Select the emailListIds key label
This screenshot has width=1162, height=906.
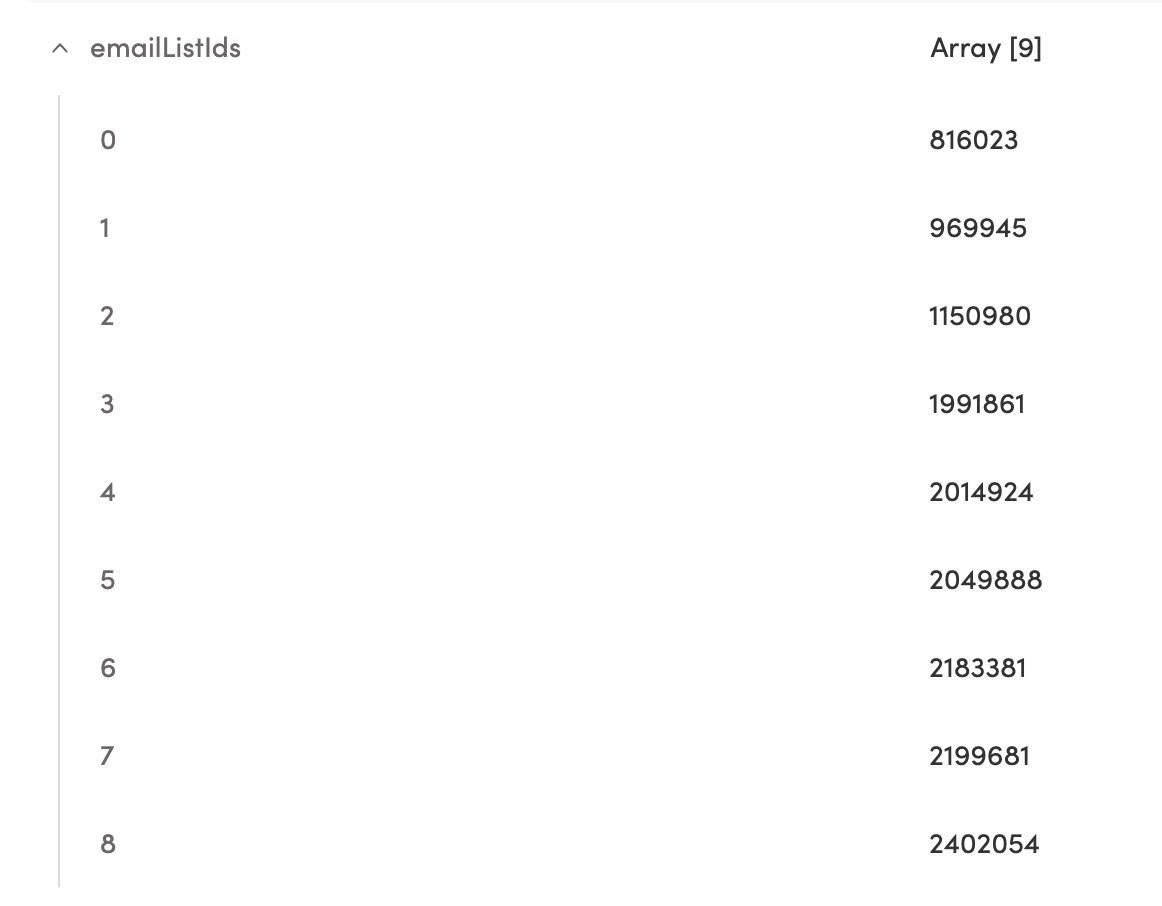[x=165, y=48]
